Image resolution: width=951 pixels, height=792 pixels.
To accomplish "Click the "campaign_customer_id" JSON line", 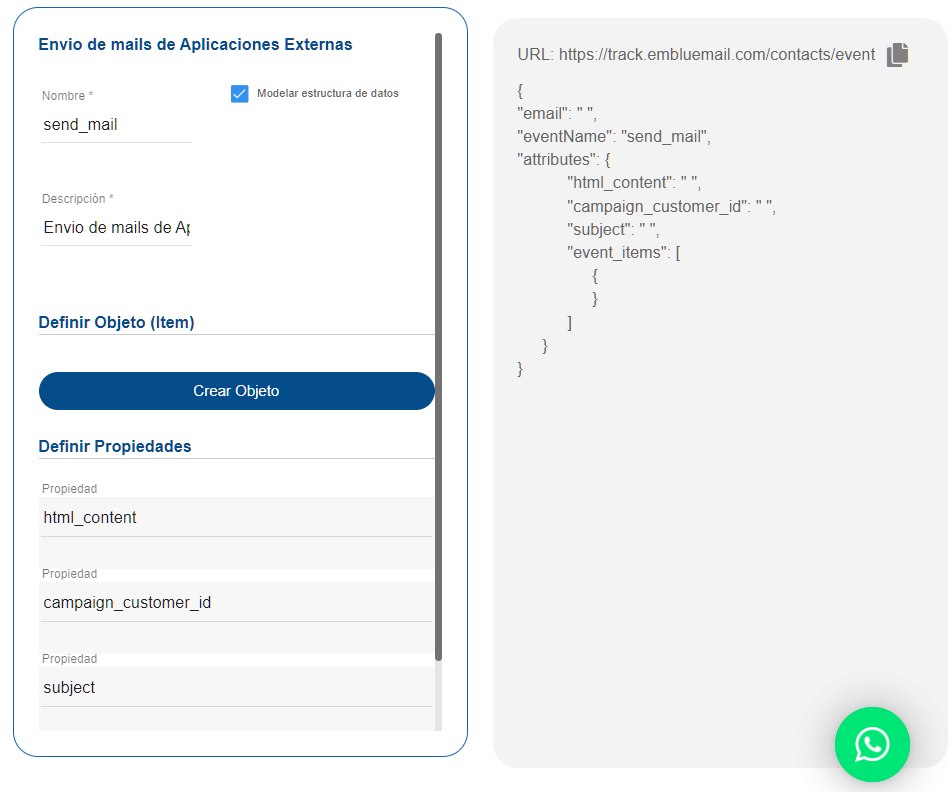I will [671, 207].
